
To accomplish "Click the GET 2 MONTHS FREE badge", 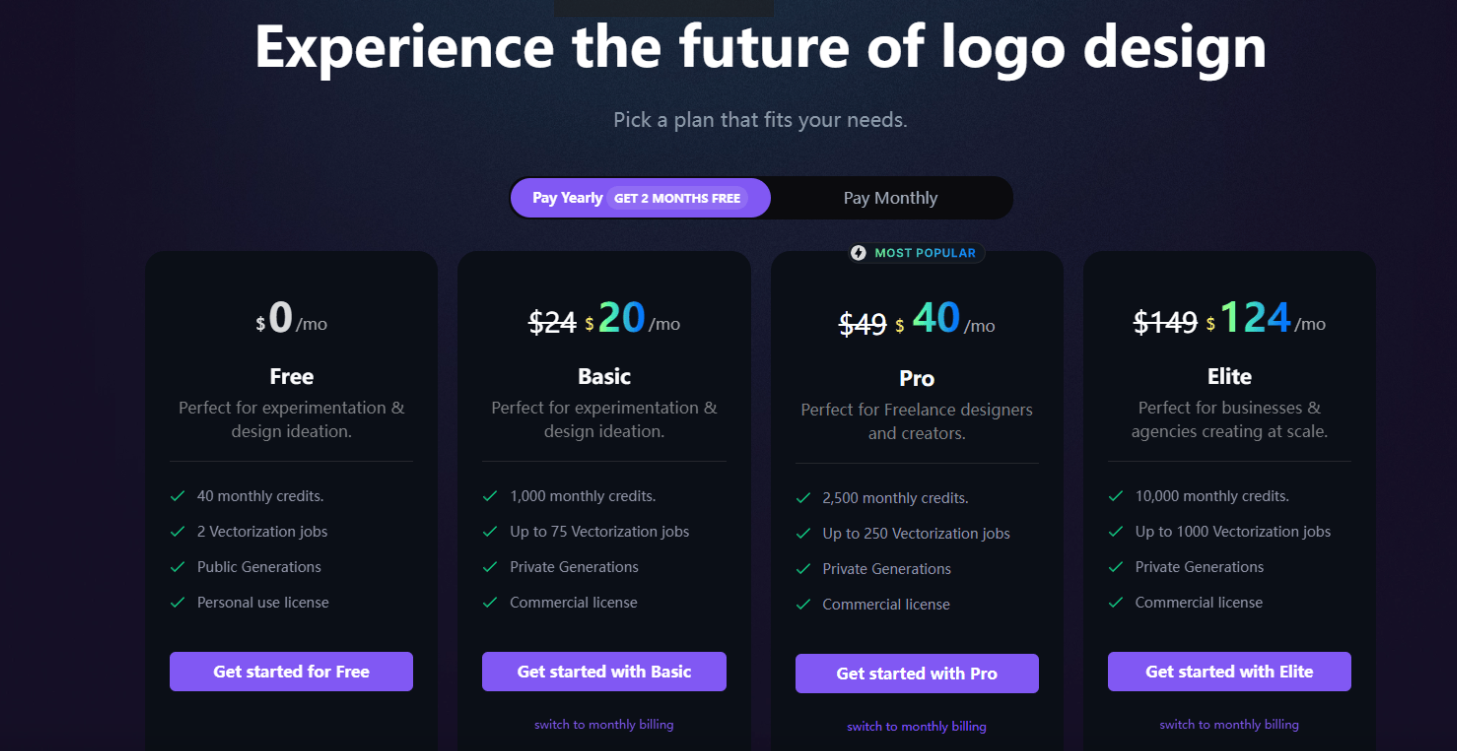I will click(676, 198).
